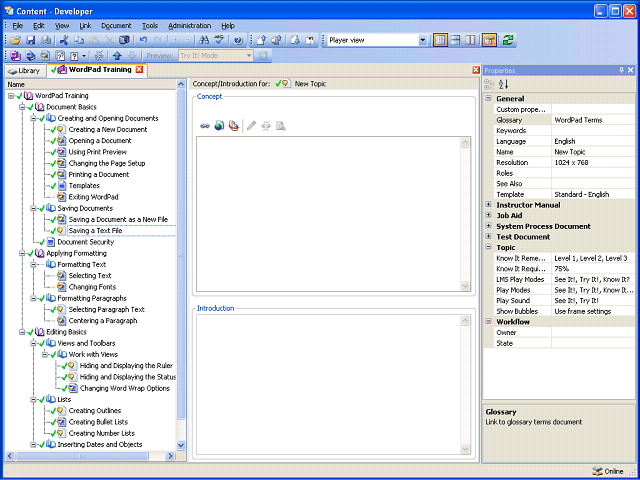
Task: Click the icon right of the disabled Delete X
Action: coord(124,40)
